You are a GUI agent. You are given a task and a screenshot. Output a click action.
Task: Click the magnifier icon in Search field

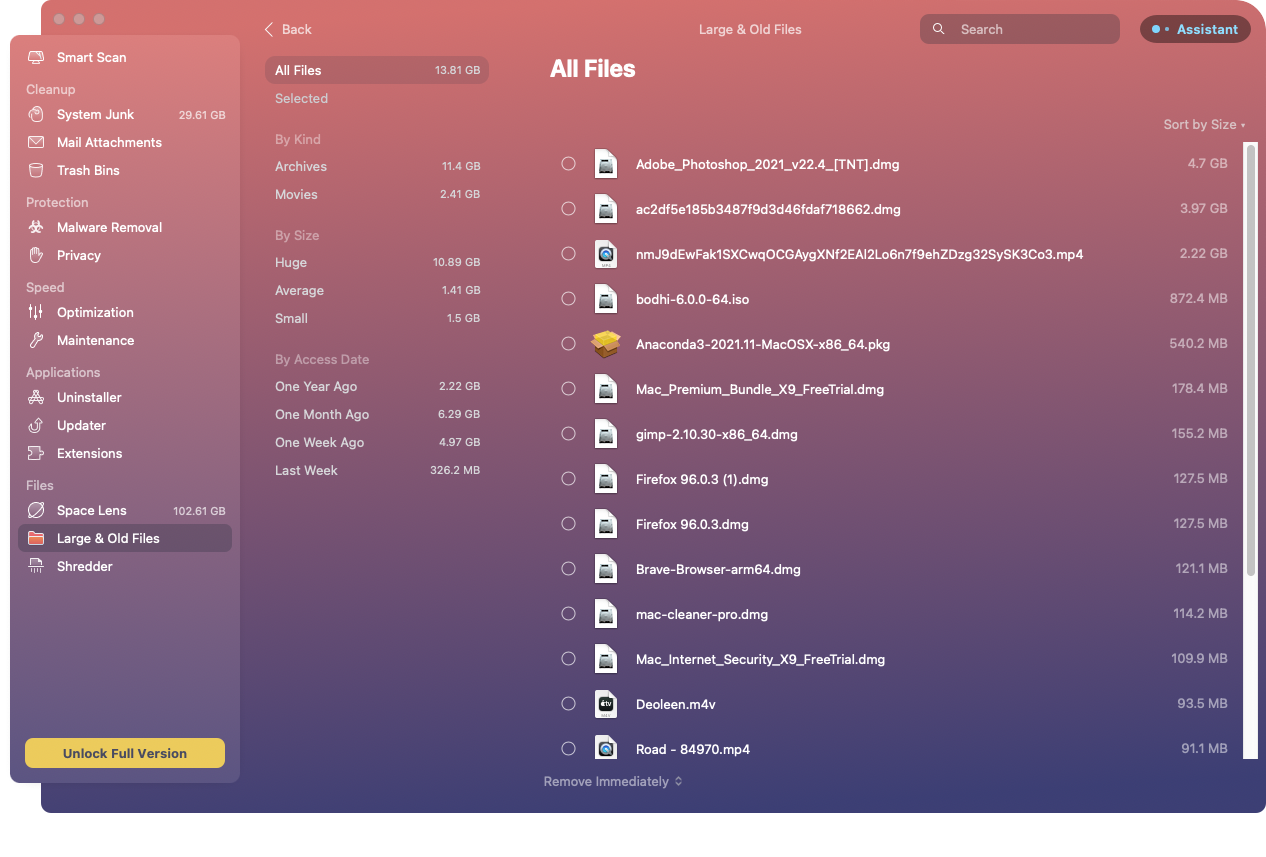(x=939, y=29)
